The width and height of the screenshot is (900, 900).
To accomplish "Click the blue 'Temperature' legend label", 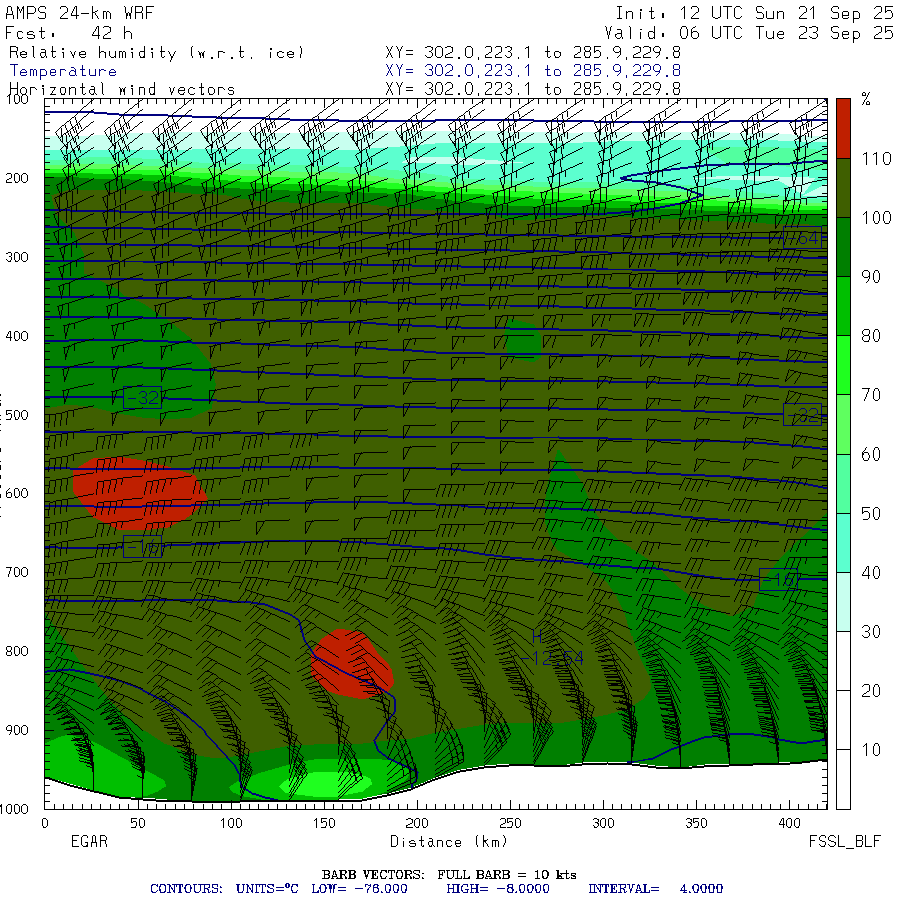I will pyautogui.click(x=63, y=71).
